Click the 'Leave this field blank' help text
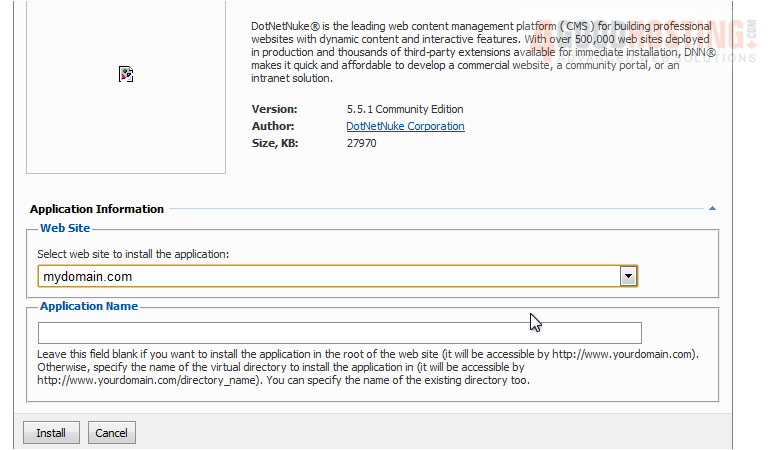Screen dimensions: 776x450 coord(367,367)
